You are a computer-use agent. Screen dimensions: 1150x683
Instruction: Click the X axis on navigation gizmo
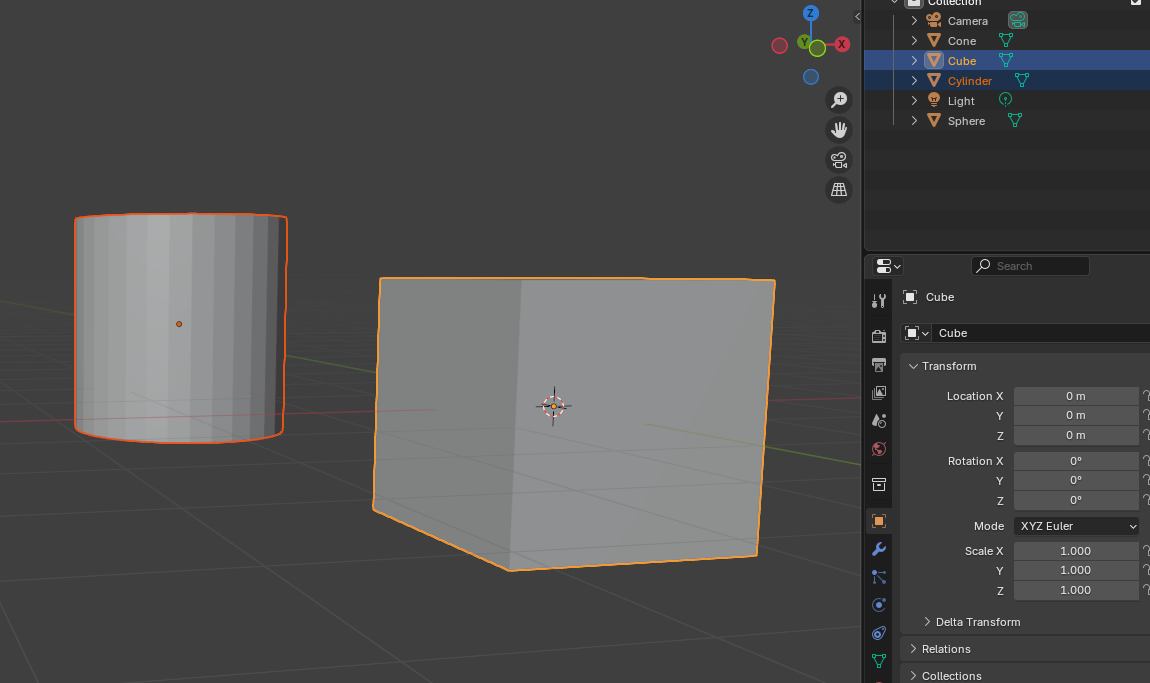842,44
